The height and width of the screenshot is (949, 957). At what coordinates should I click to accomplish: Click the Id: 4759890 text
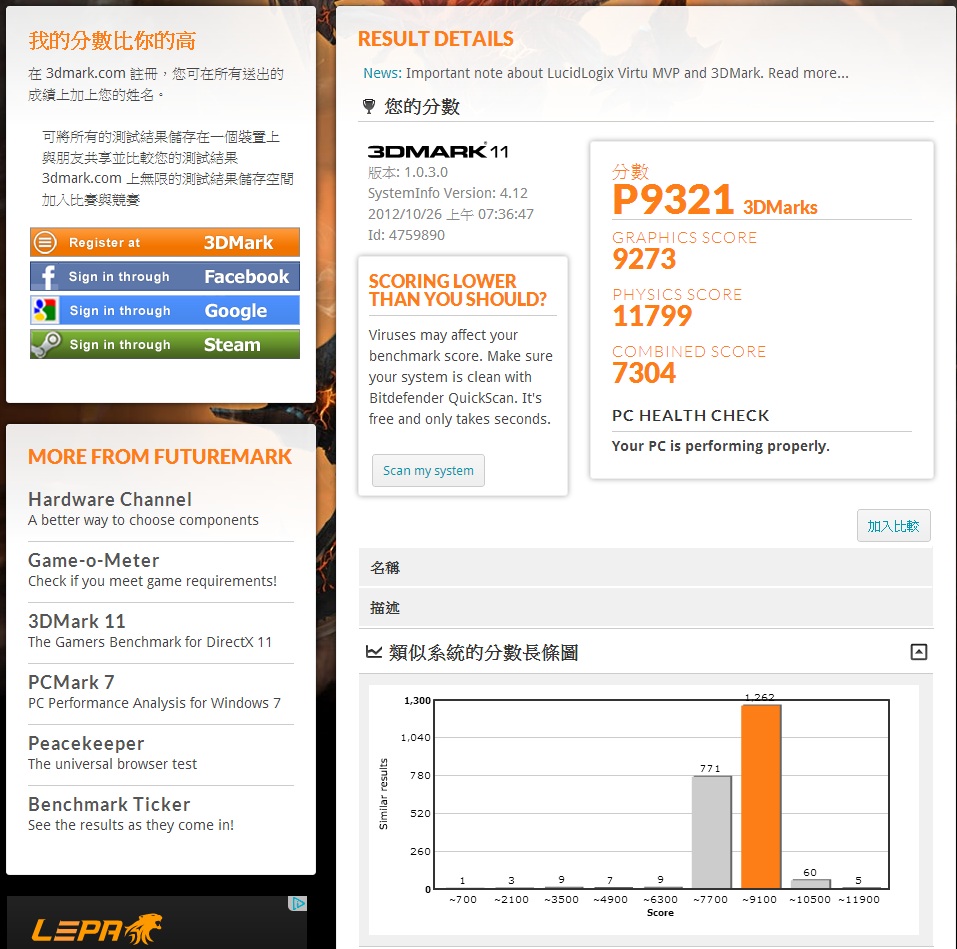pyautogui.click(x=406, y=235)
